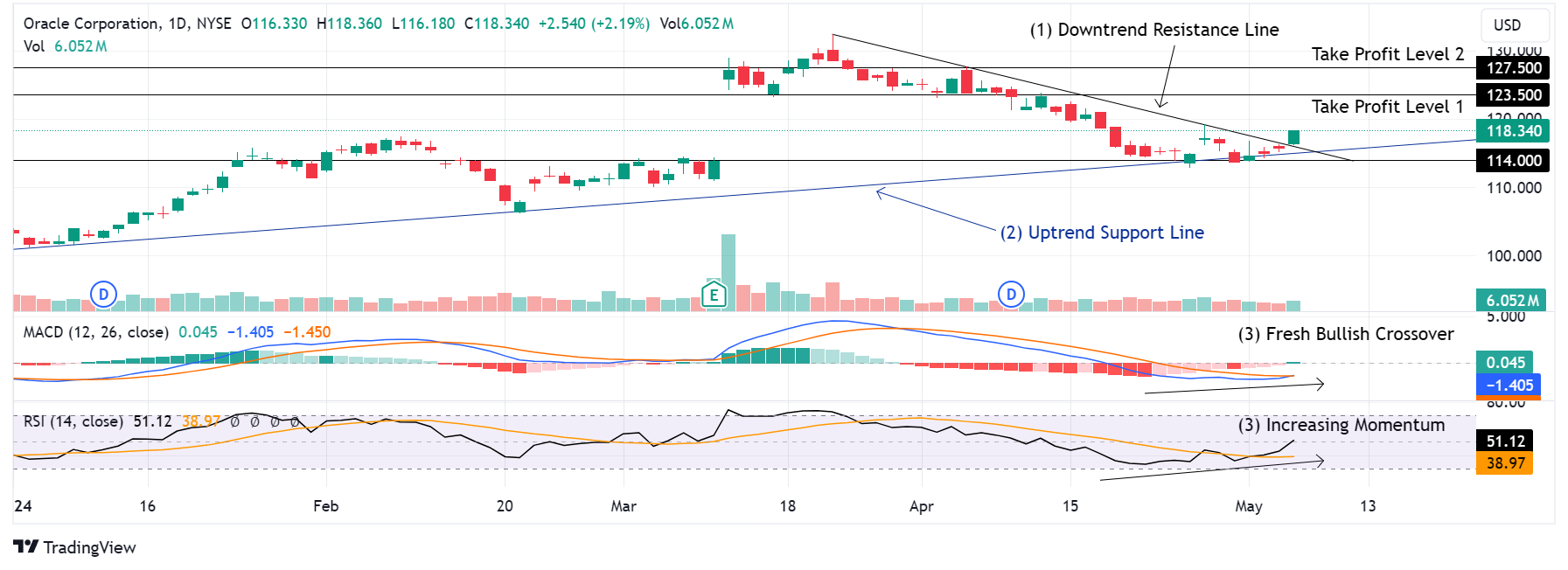Click the Oracle Corporation symbol title
1568x570 pixels.
click(92, 24)
